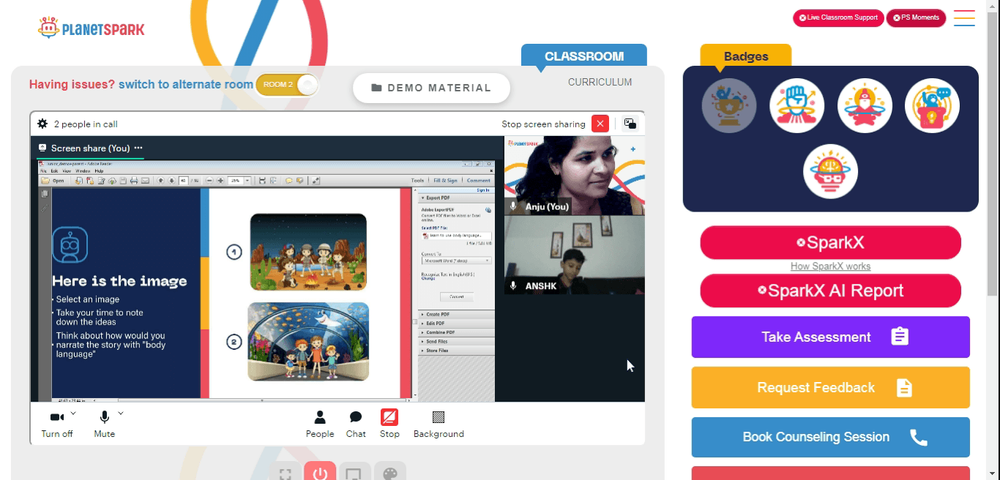This screenshot has height=480, width=1000.
Task: Open Tools pane in Adobe Reader
Action: click(x=417, y=180)
